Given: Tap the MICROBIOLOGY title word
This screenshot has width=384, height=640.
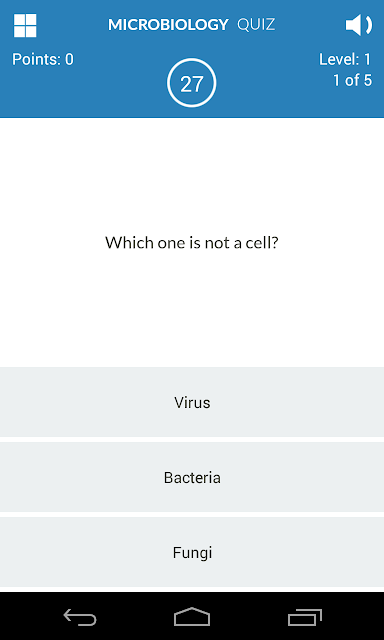Looking at the screenshot, I should [168, 25].
